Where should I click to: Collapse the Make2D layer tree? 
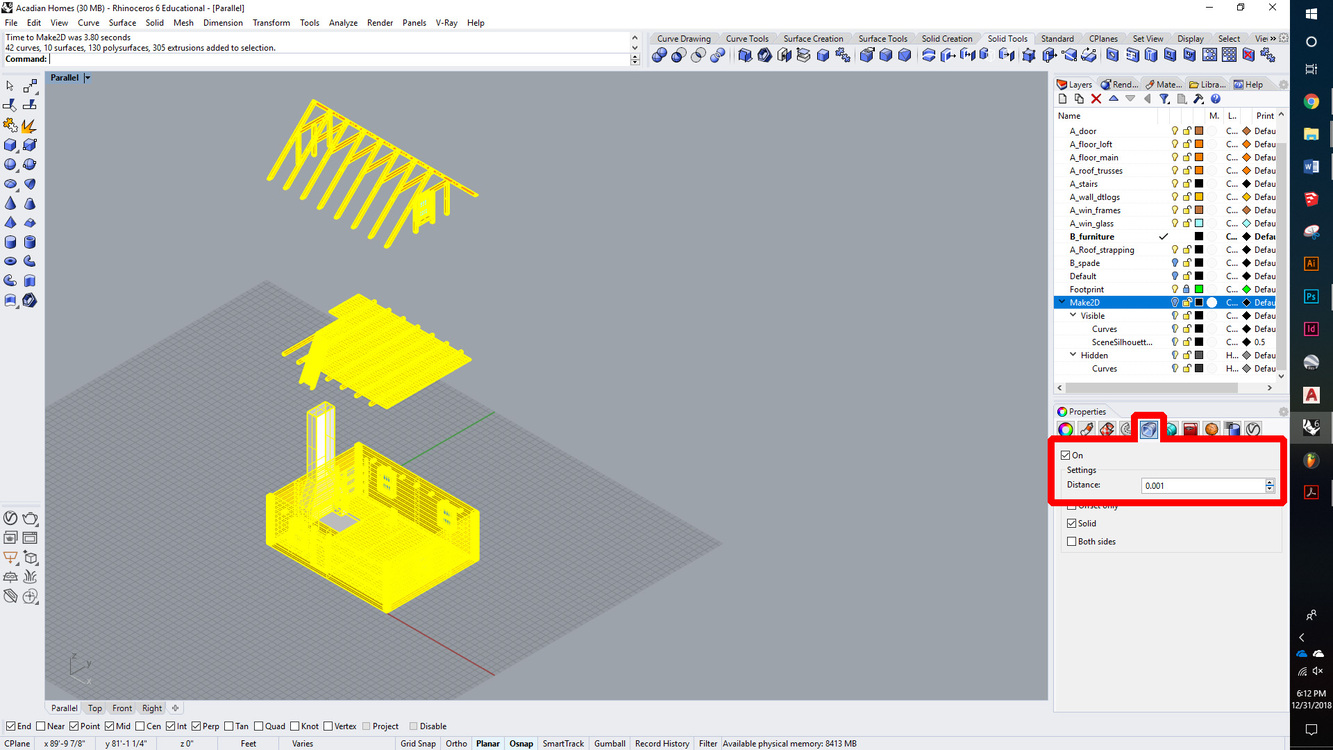pos(1062,302)
